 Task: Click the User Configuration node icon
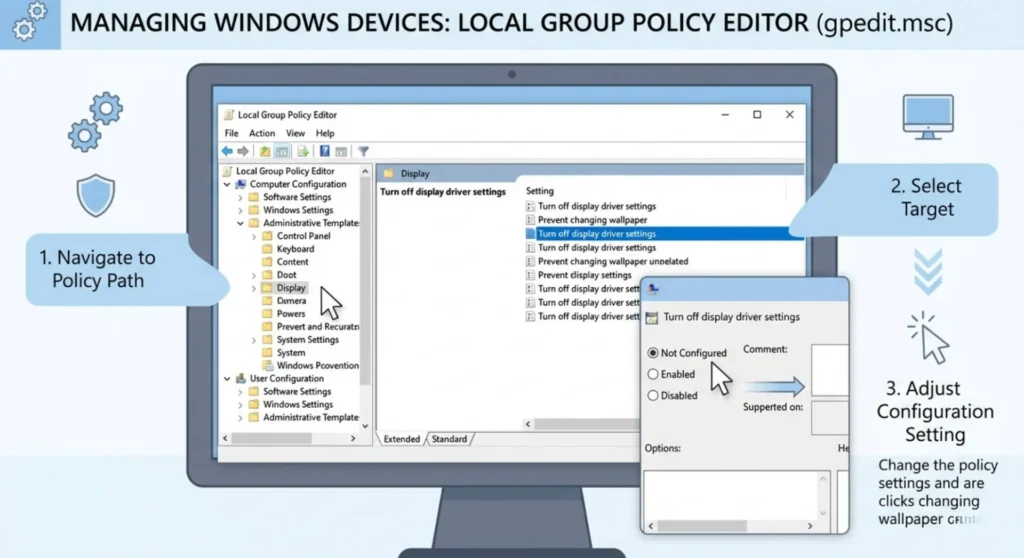[x=241, y=378]
